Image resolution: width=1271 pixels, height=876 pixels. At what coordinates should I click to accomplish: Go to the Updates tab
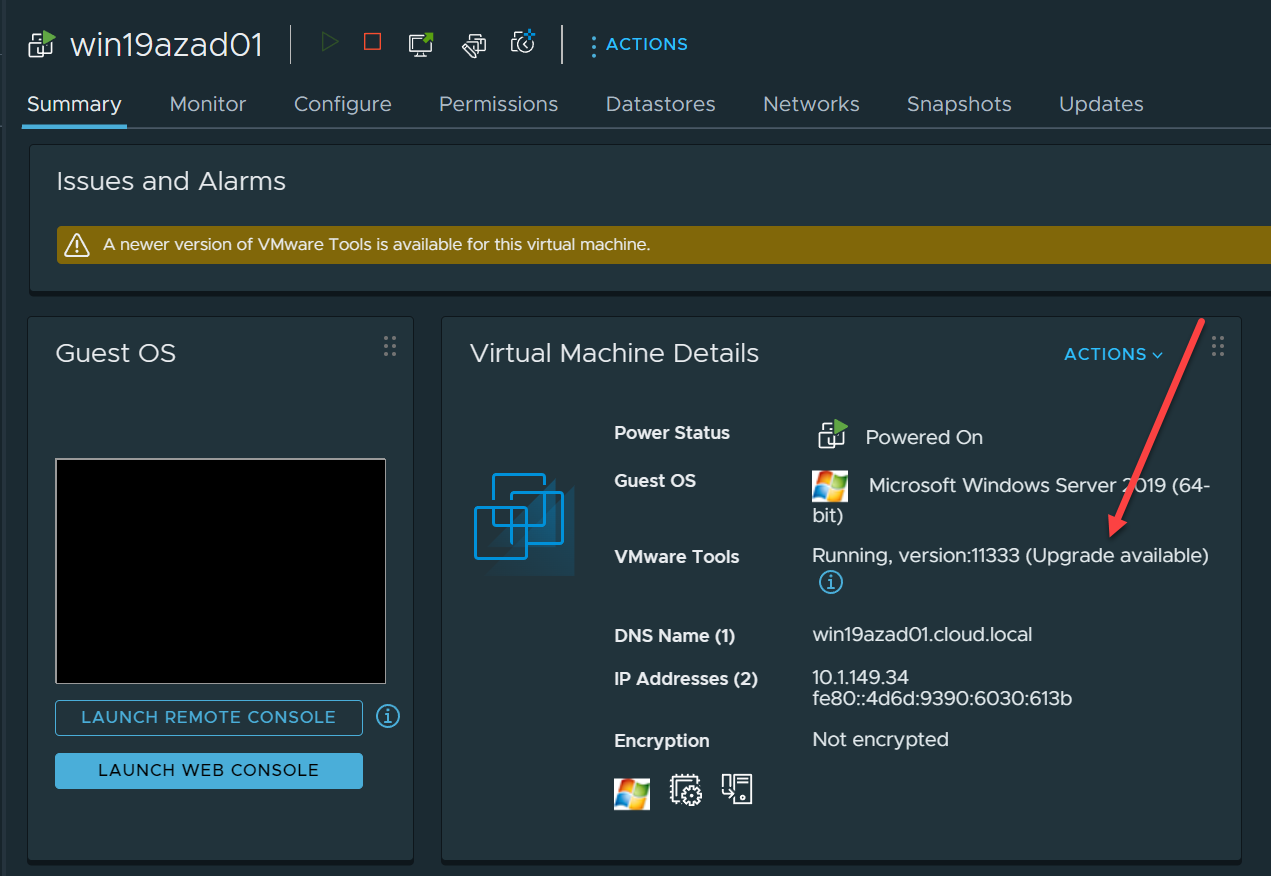[x=1101, y=104]
